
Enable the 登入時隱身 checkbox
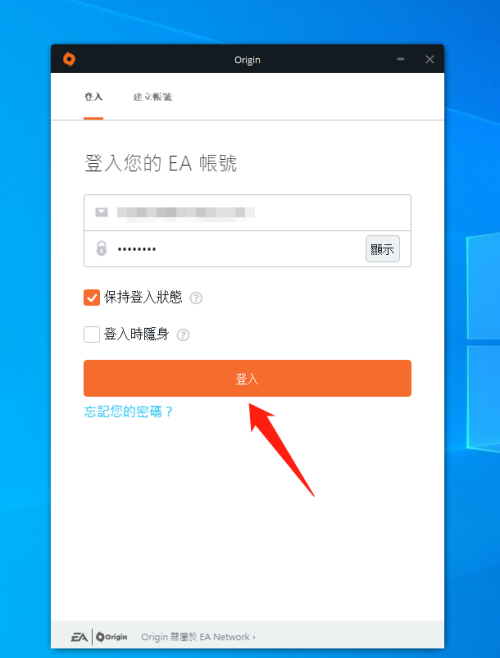click(x=92, y=334)
